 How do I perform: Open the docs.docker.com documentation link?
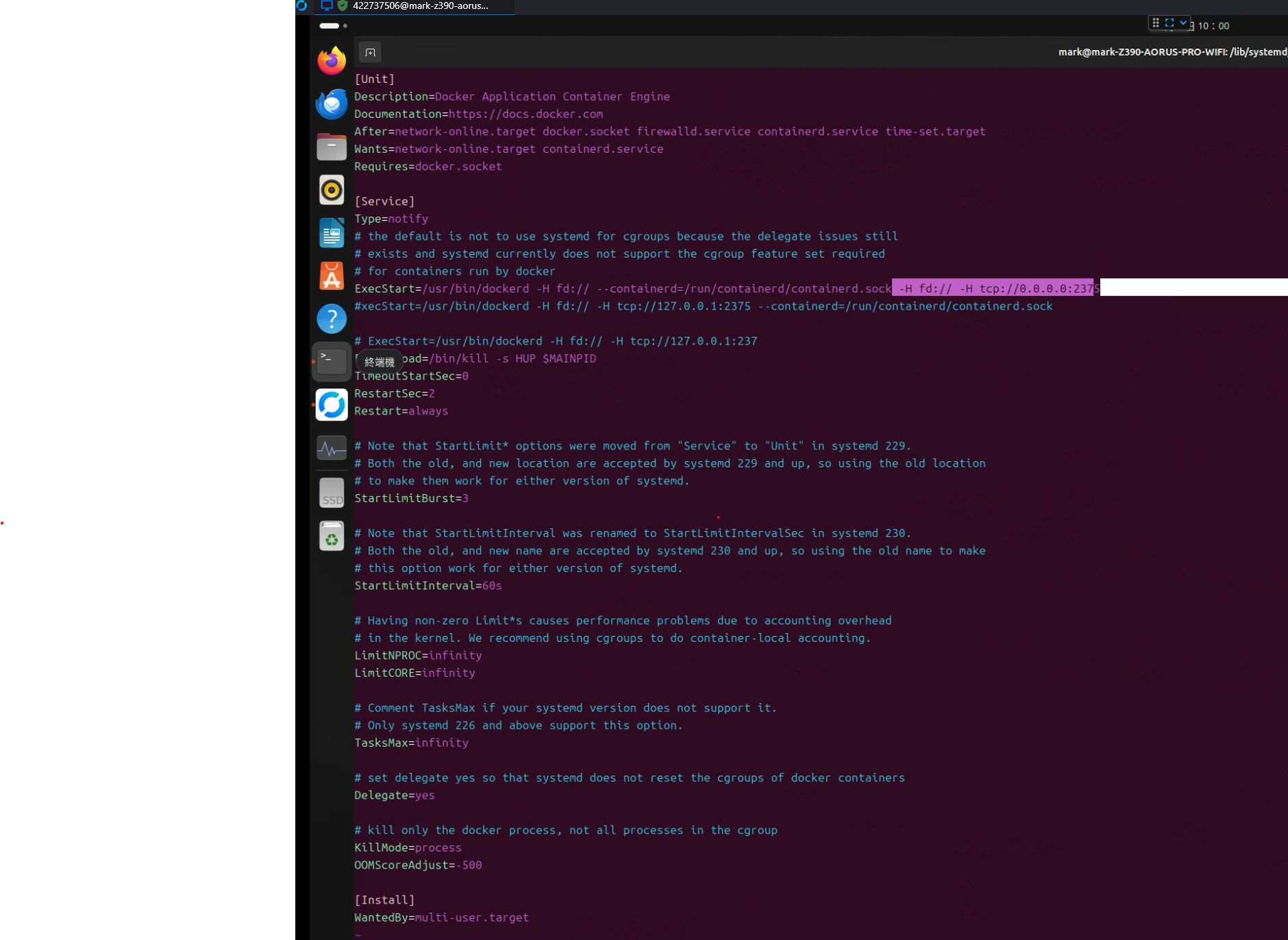[x=525, y=114]
